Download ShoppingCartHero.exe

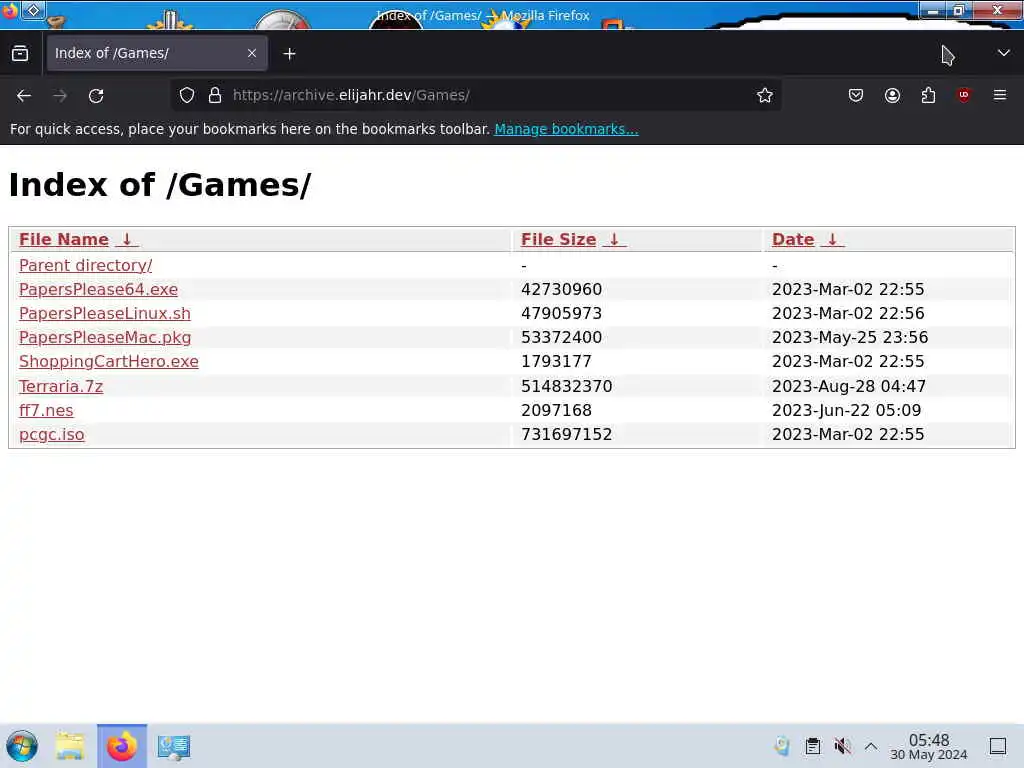[x=108, y=362]
